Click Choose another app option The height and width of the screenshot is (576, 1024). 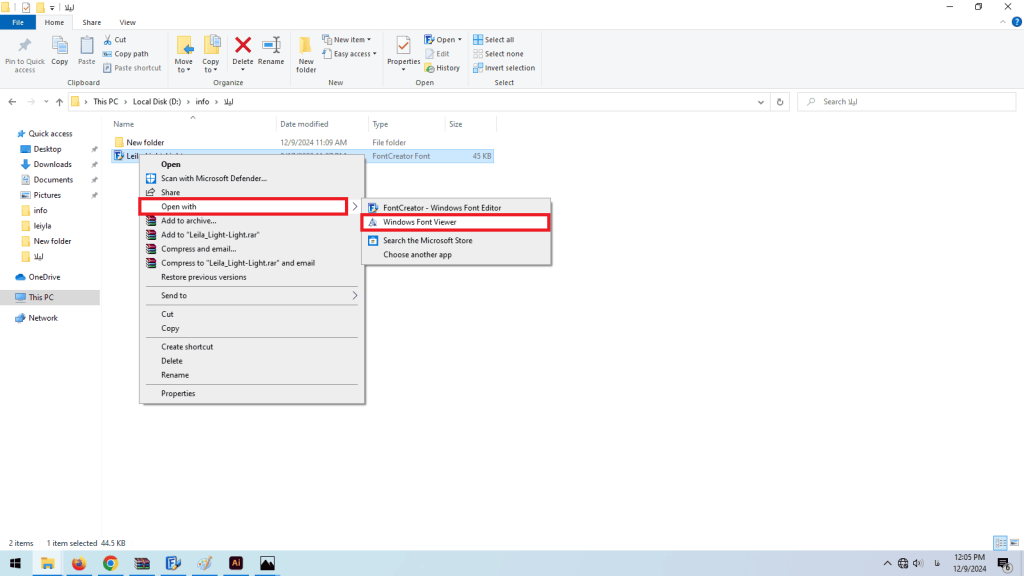click(417, 254)
